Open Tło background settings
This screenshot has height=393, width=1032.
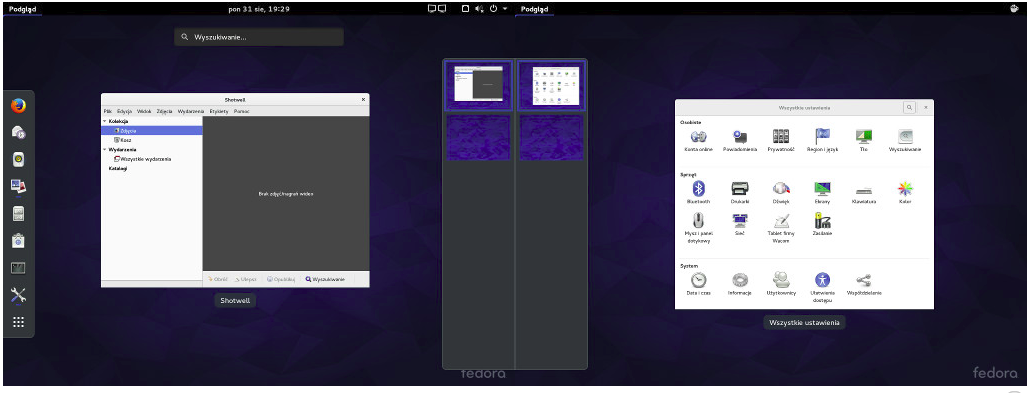[864, 140]
